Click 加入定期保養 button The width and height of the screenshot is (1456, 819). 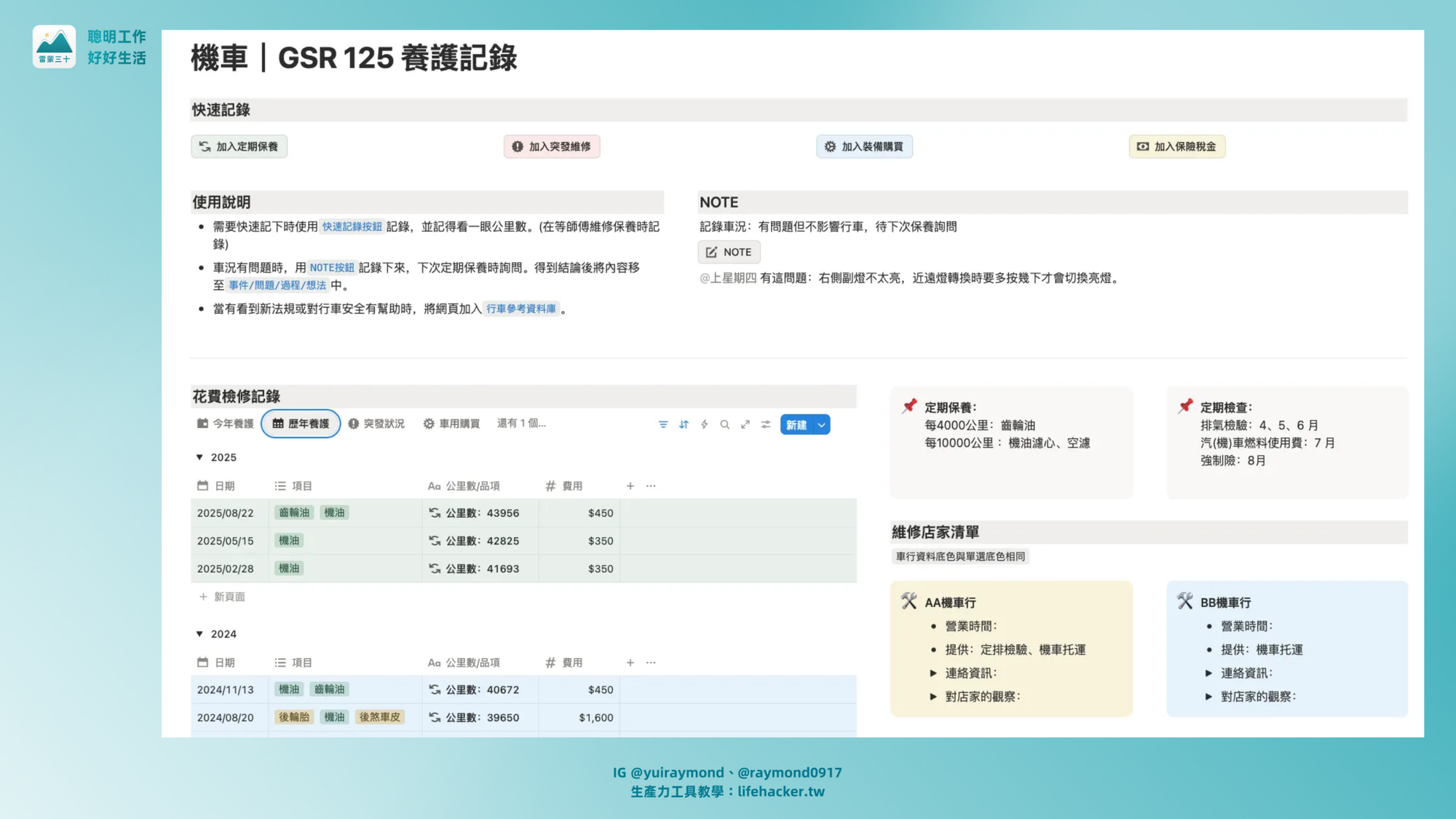[x=239, y=146]
